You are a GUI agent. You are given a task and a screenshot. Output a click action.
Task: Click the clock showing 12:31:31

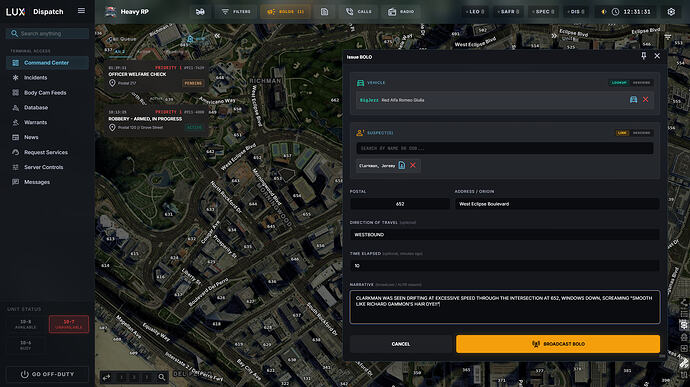pos(631,12)
